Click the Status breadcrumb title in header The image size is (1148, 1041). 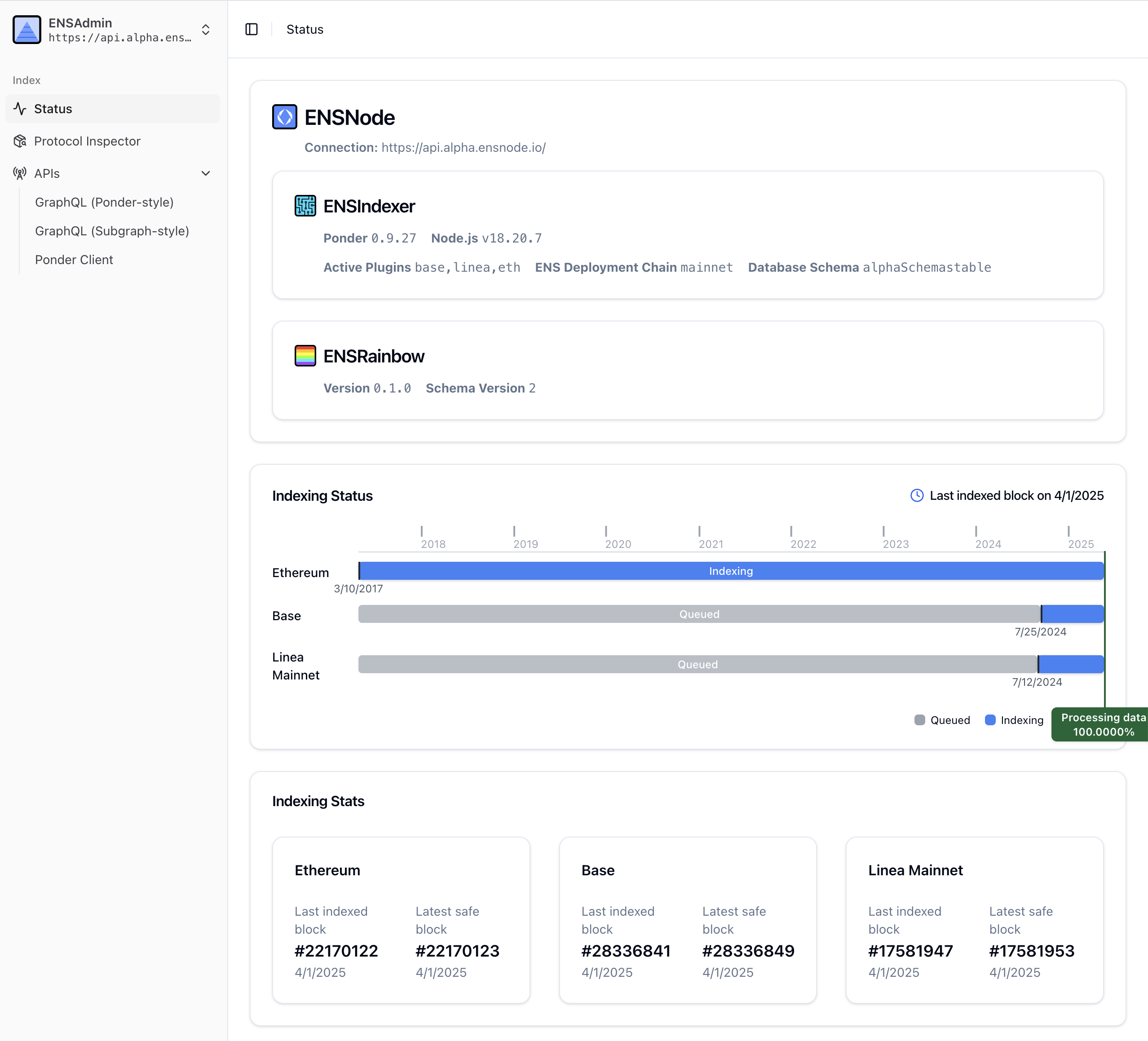click(305, 29)
